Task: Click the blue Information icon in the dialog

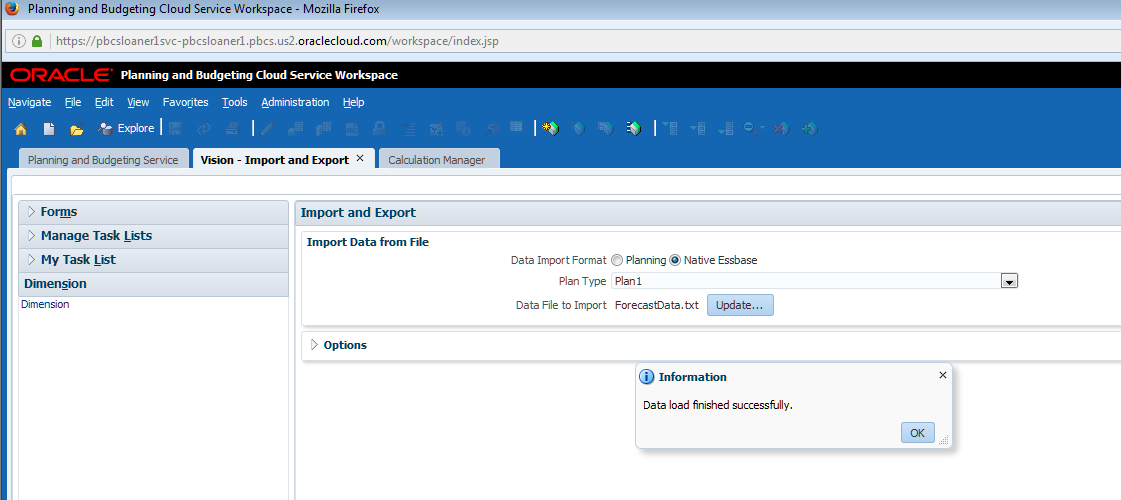Action: [646, 377]
